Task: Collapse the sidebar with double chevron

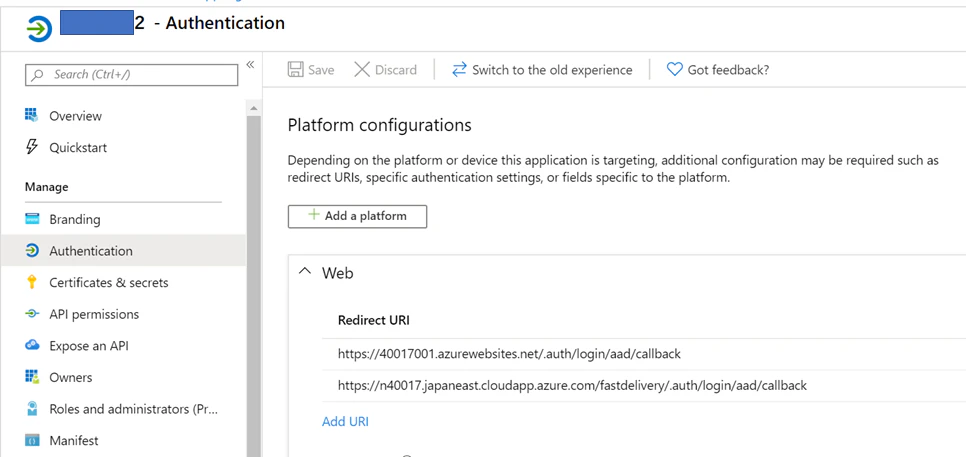Action: [x=250, y=65]
